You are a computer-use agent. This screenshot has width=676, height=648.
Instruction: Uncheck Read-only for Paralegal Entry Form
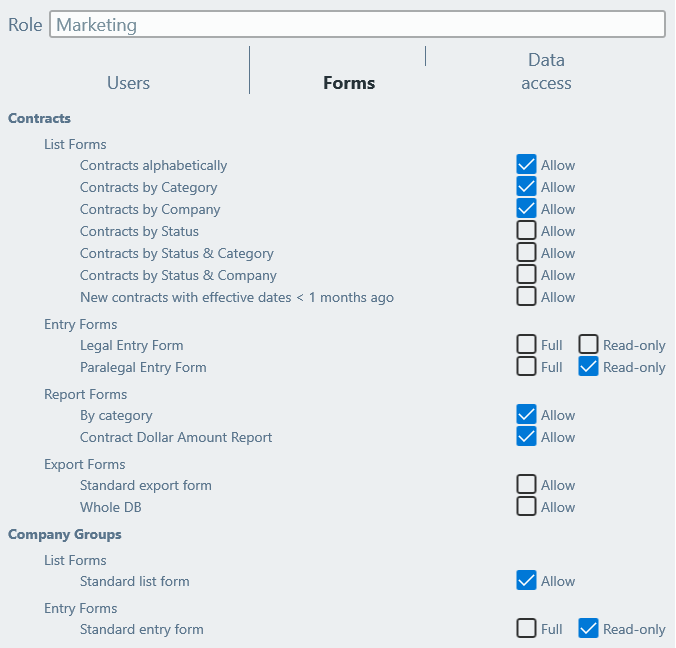point(589,367)
